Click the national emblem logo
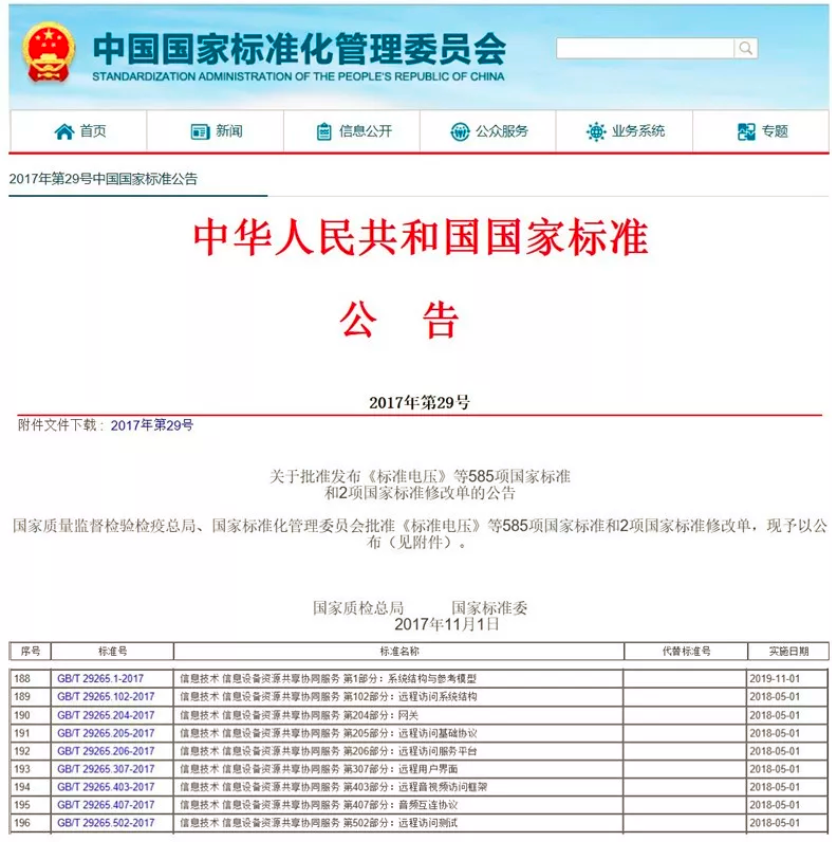 coord(48,53)
